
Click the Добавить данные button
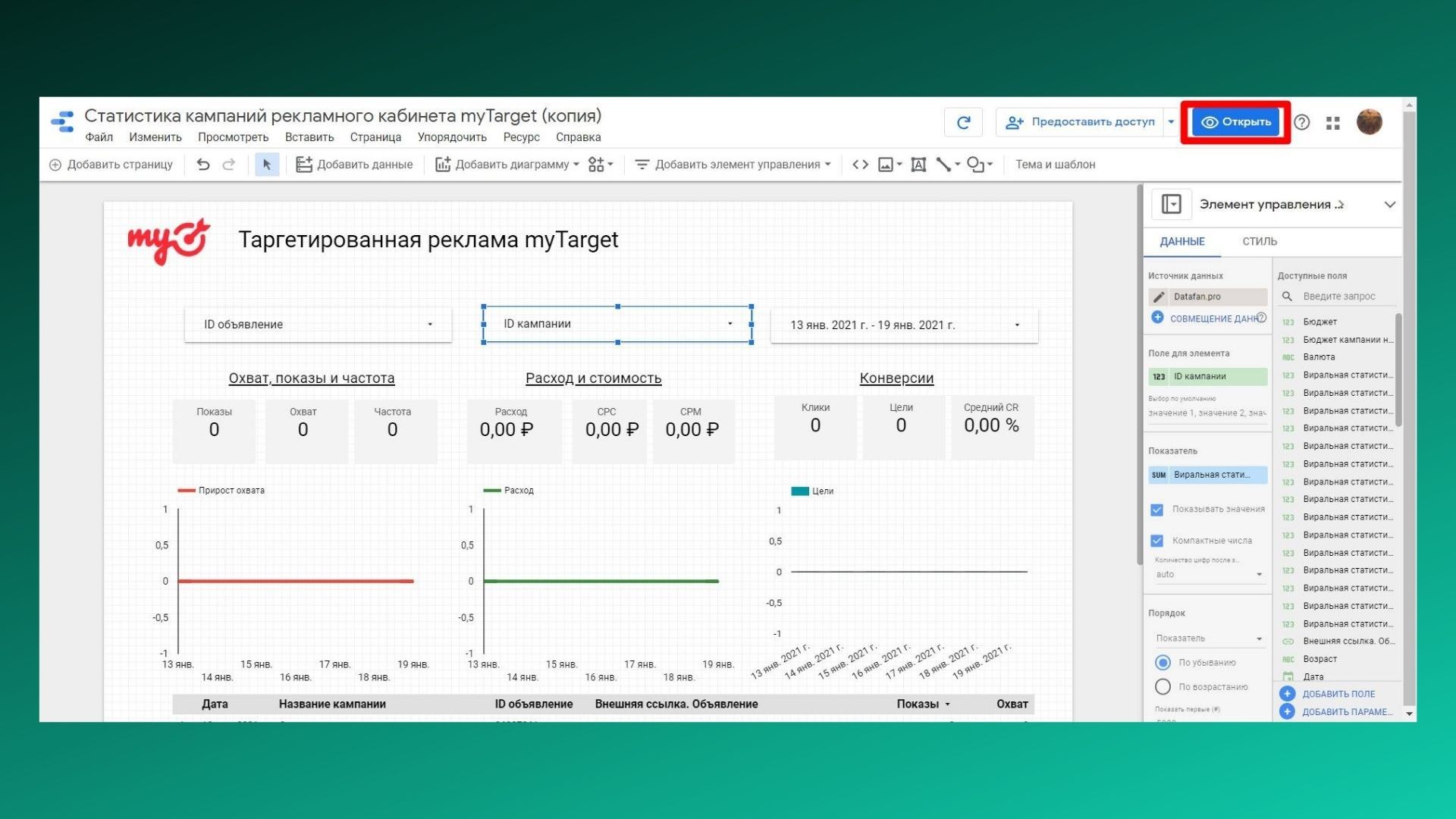354,164
